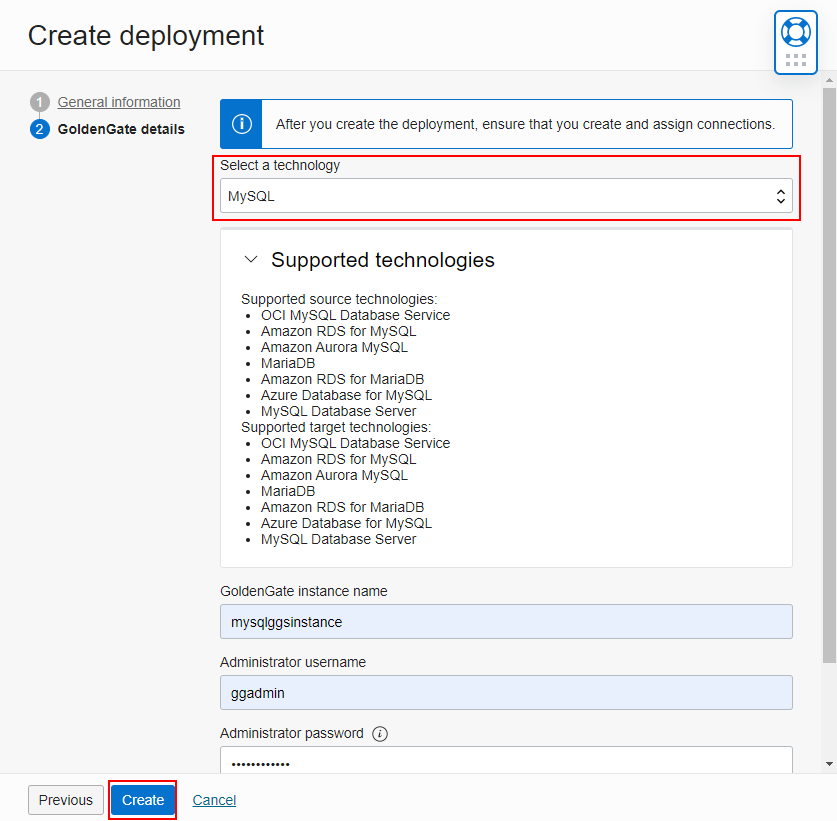Go to the General information step
Screen dimensions: 837x821
click(x=118, y=102)
